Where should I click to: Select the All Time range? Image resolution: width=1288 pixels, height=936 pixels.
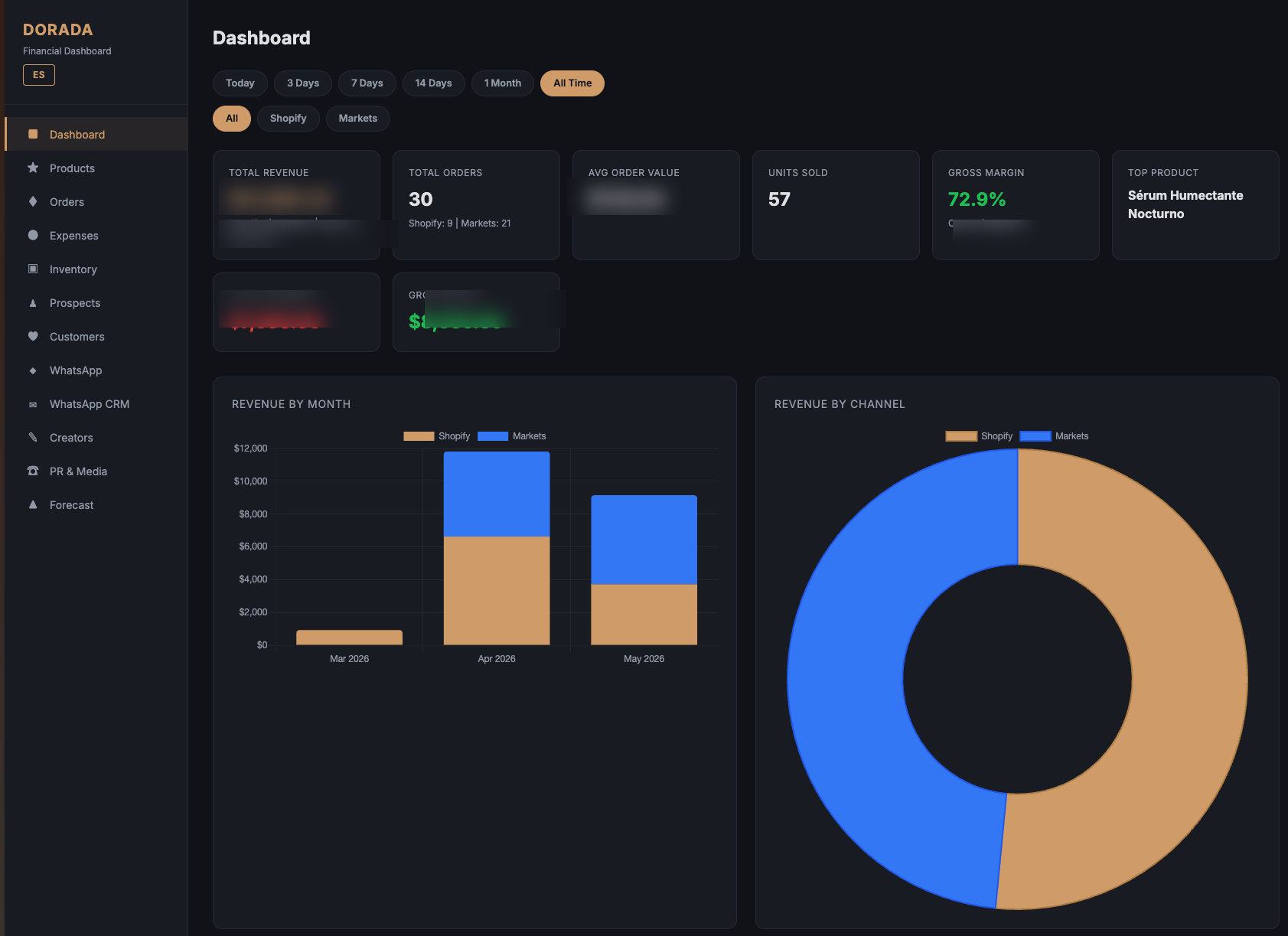[x=572, y=83]
